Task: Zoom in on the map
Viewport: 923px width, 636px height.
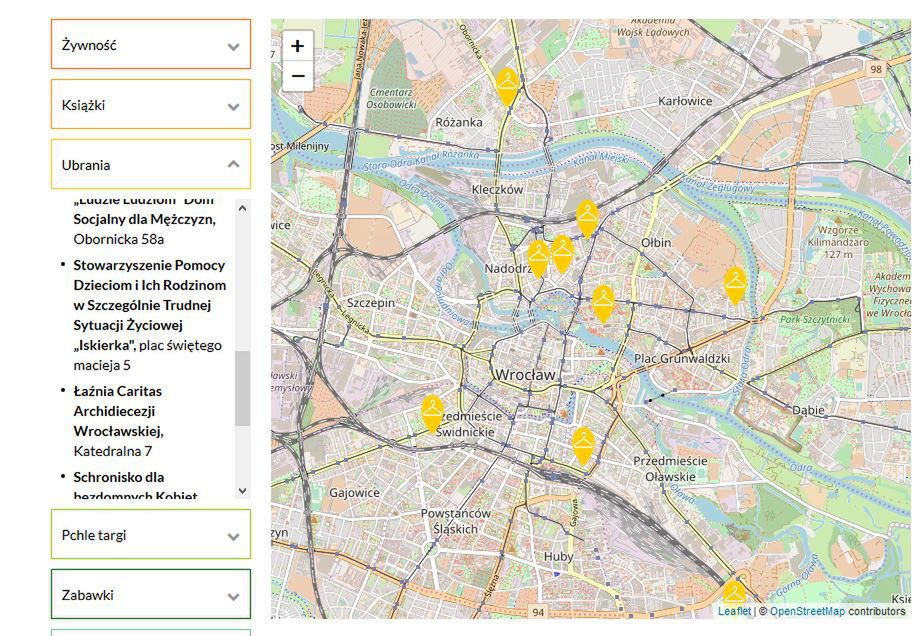Action: coord(298,46)
